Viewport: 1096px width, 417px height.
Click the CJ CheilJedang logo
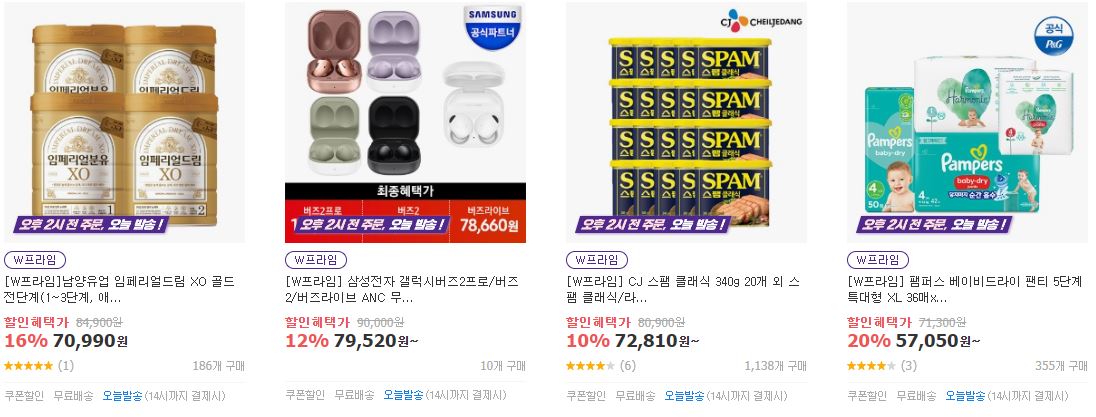click(762, 21)
